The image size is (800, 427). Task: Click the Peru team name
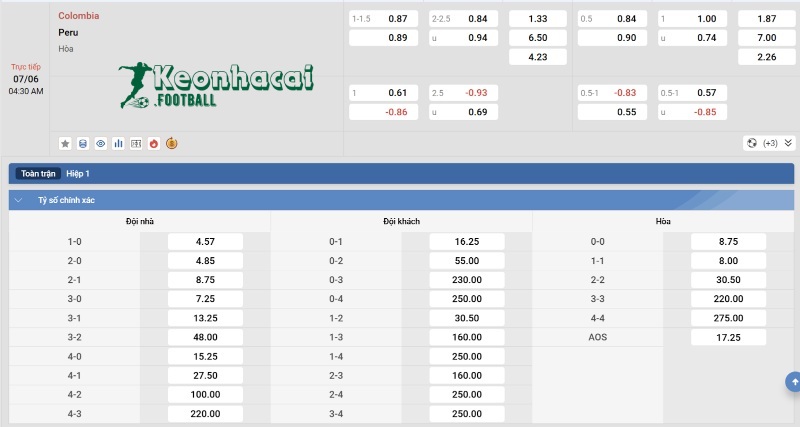(68, 32)
